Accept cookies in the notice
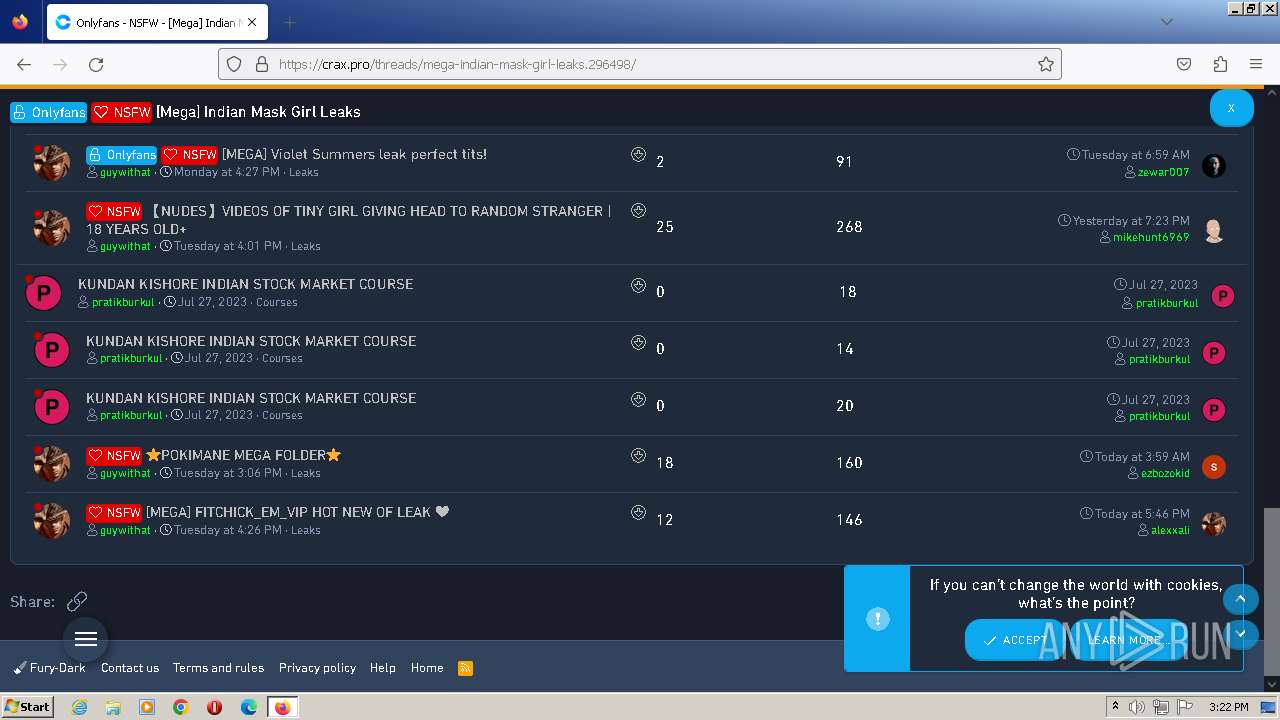The image size is (1280, 720). point(1016,640)
